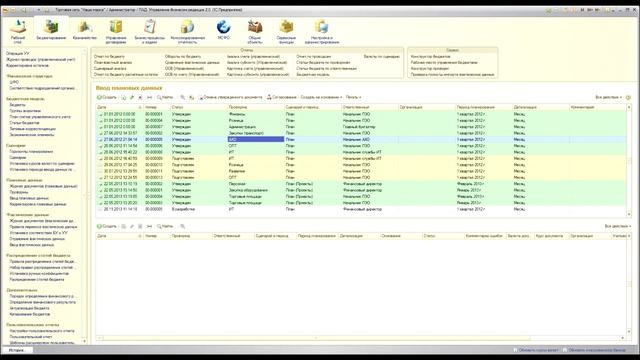
Task: Open the Печать dropdown
Action: 353,98
